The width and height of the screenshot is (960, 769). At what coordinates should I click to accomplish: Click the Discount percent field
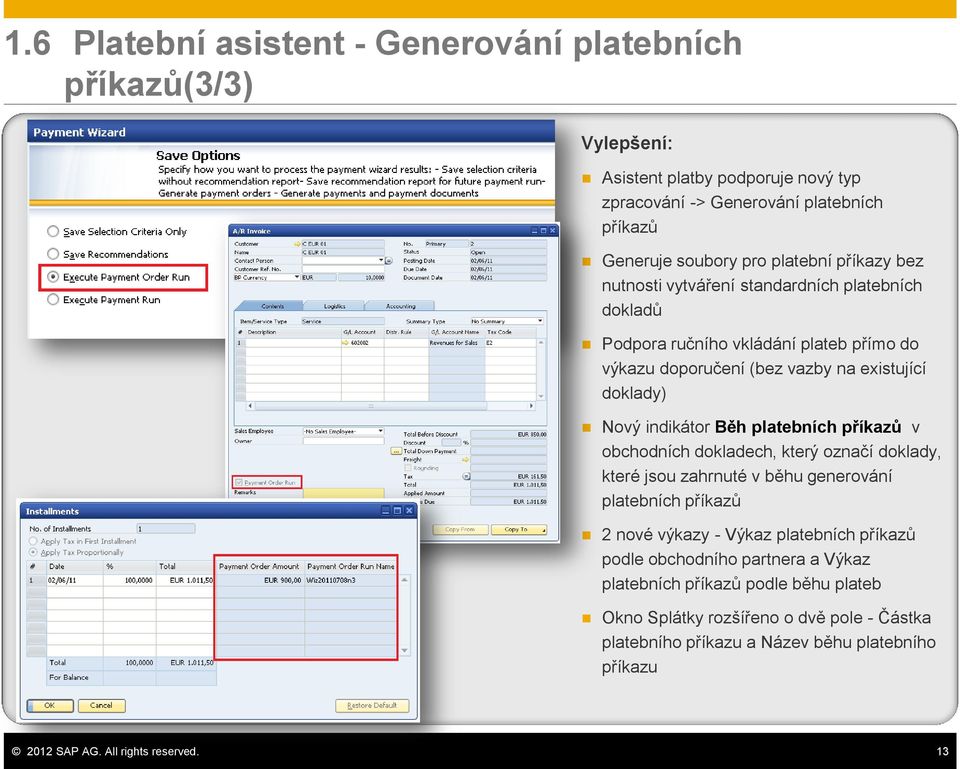coord(451,442)
